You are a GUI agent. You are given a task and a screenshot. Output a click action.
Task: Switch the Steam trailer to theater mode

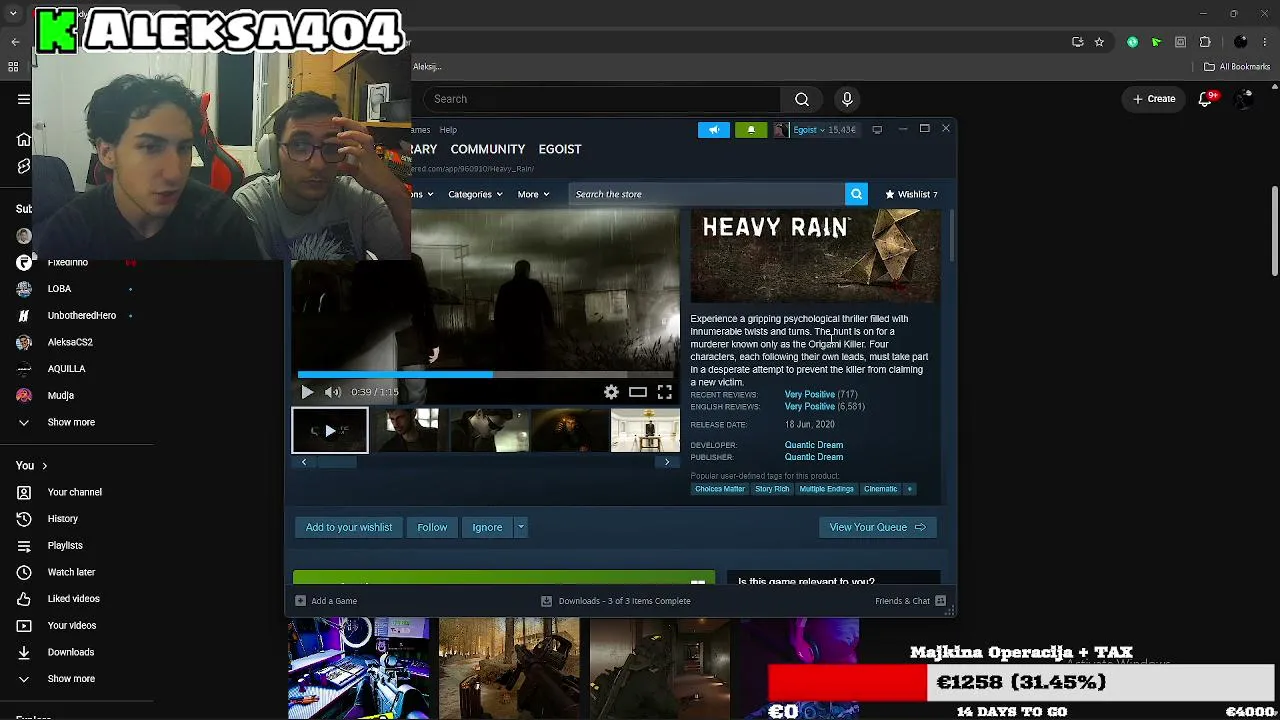click(638, 392)
